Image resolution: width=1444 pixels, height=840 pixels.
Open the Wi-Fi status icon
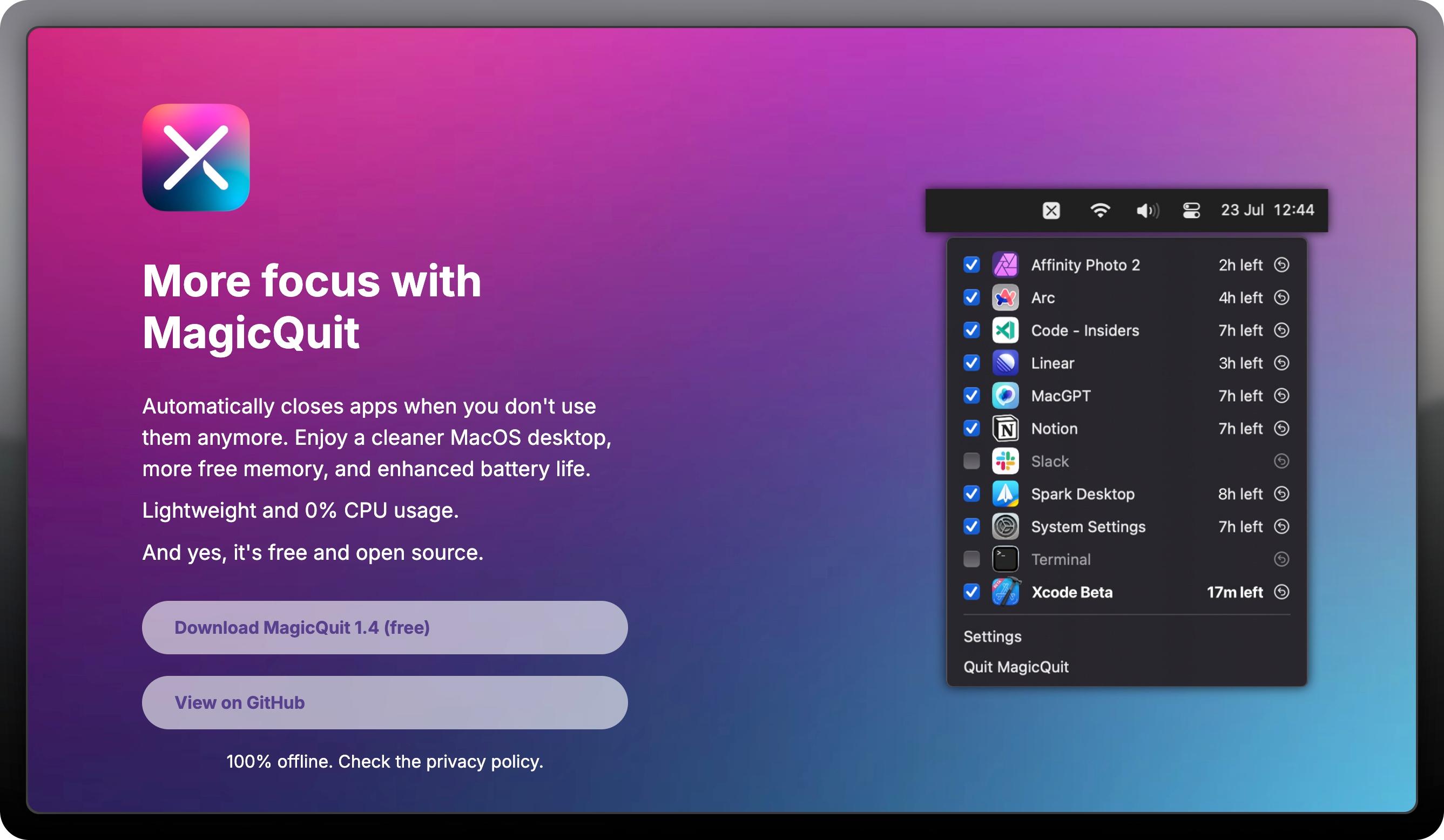click(1100, 211)
